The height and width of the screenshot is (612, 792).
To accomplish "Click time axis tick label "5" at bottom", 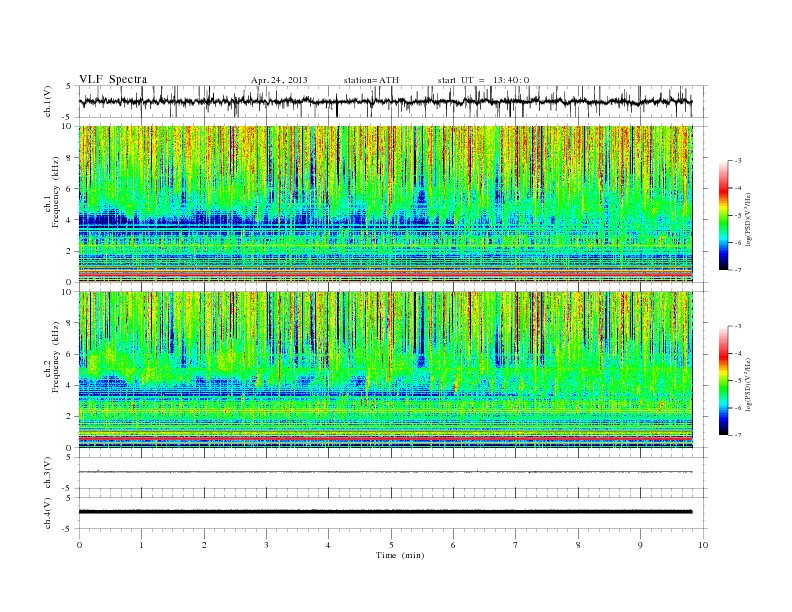I will (x=391, y=545).
